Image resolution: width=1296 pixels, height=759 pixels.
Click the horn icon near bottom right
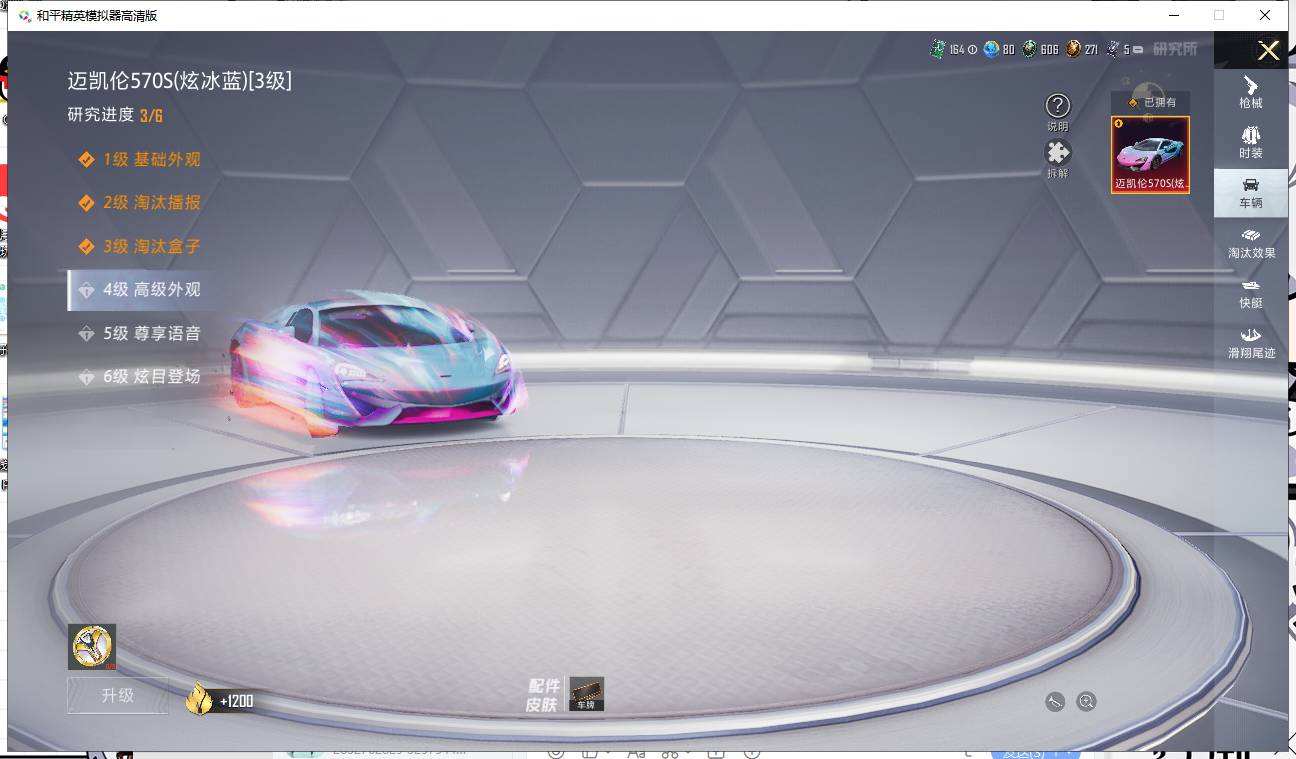tap(1055, 702)
